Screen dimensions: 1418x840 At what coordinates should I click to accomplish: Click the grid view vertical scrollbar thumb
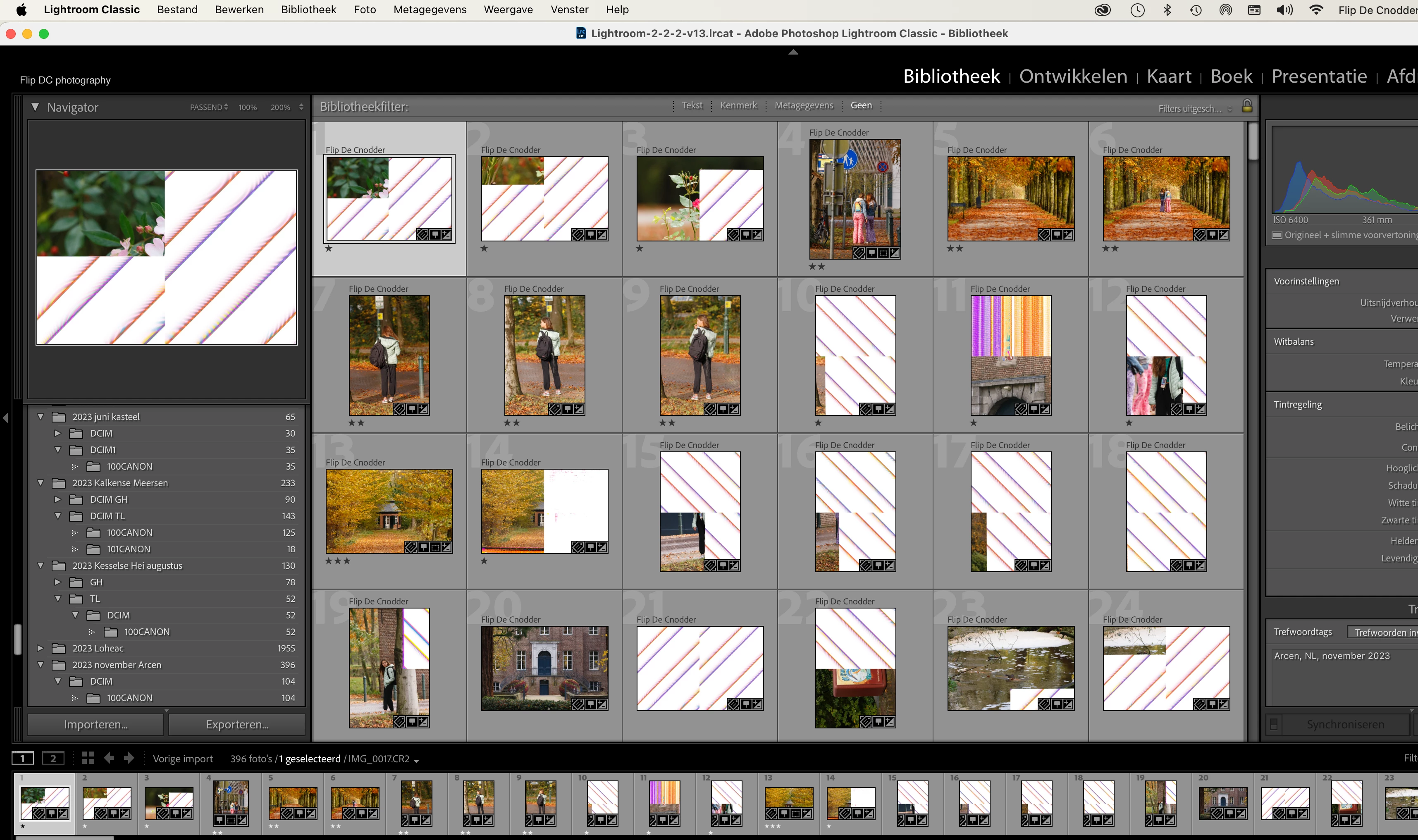coord(1253,141)
